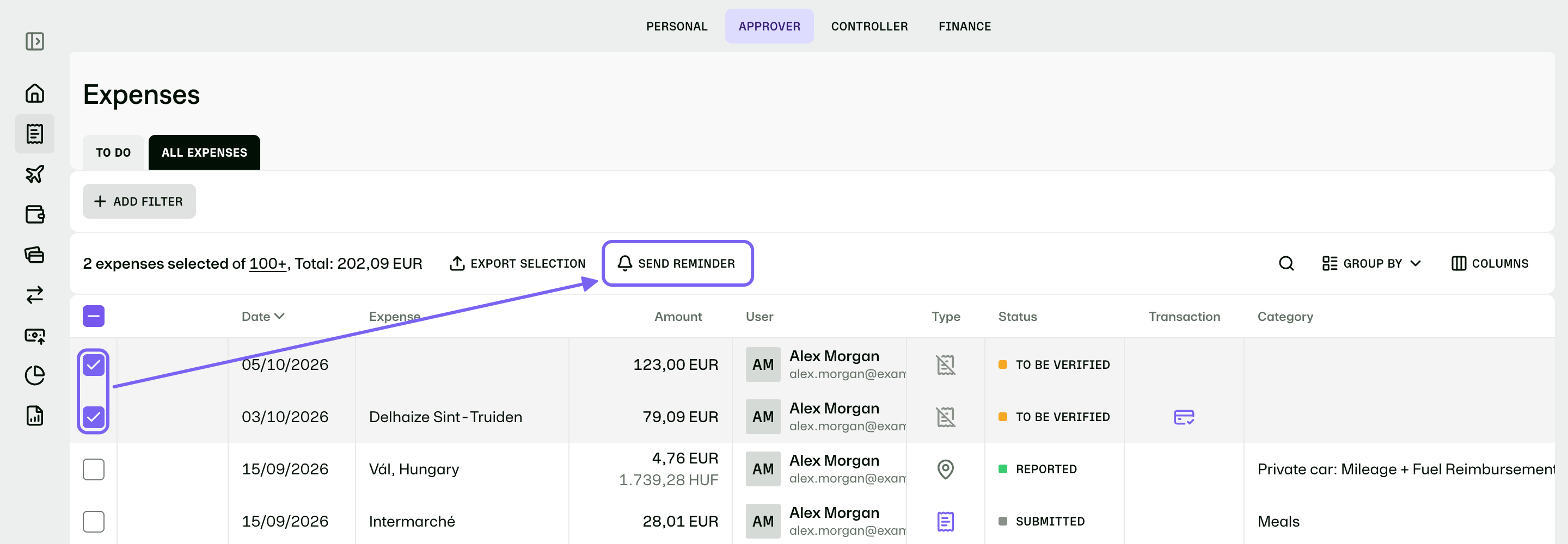Select the All Expenses tab
Image resolution: width=1568 pixels, height=544 pixels.
[x=204, y=152]
